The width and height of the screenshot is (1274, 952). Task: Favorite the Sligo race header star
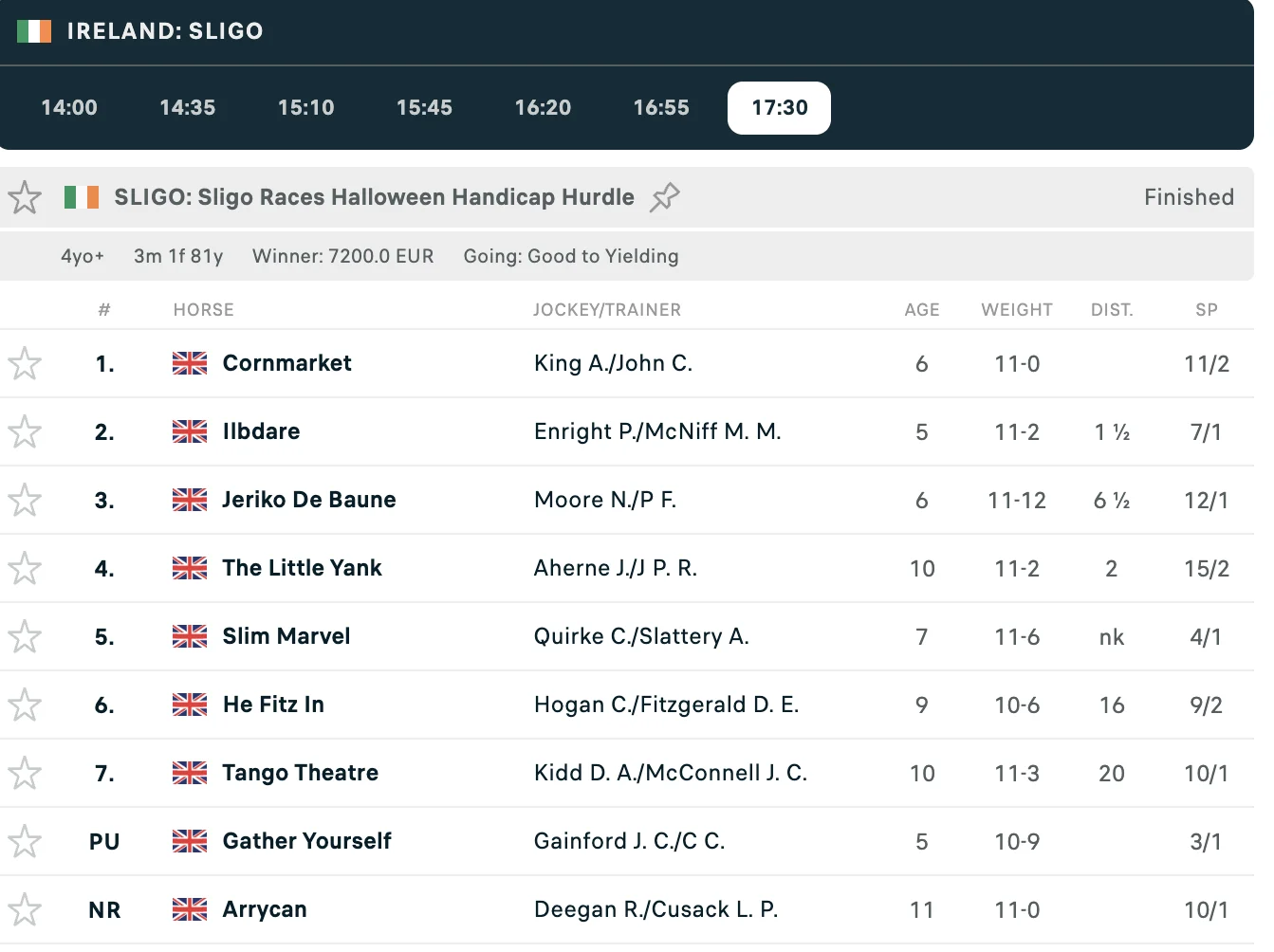click(x=25, y=197)
